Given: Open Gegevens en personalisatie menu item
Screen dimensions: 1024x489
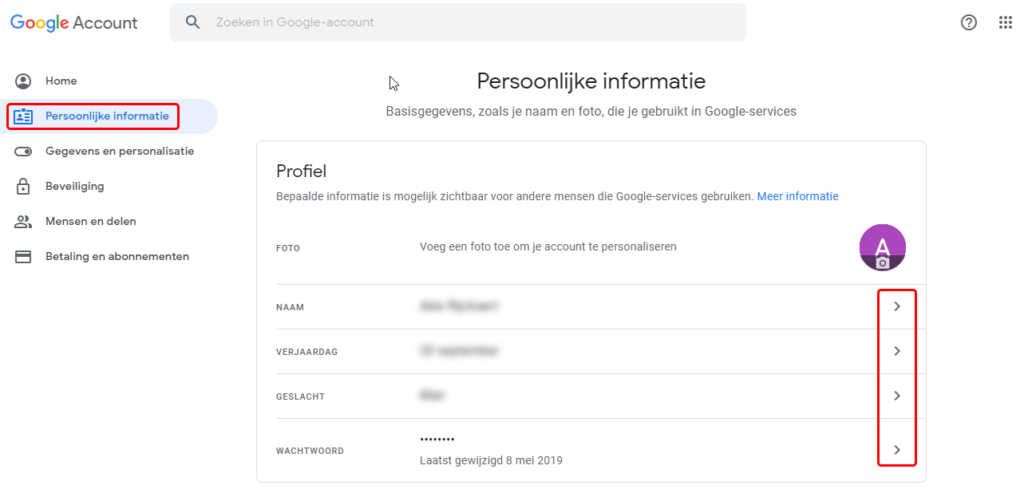Looking at the screenshot, I should (119, 151).
